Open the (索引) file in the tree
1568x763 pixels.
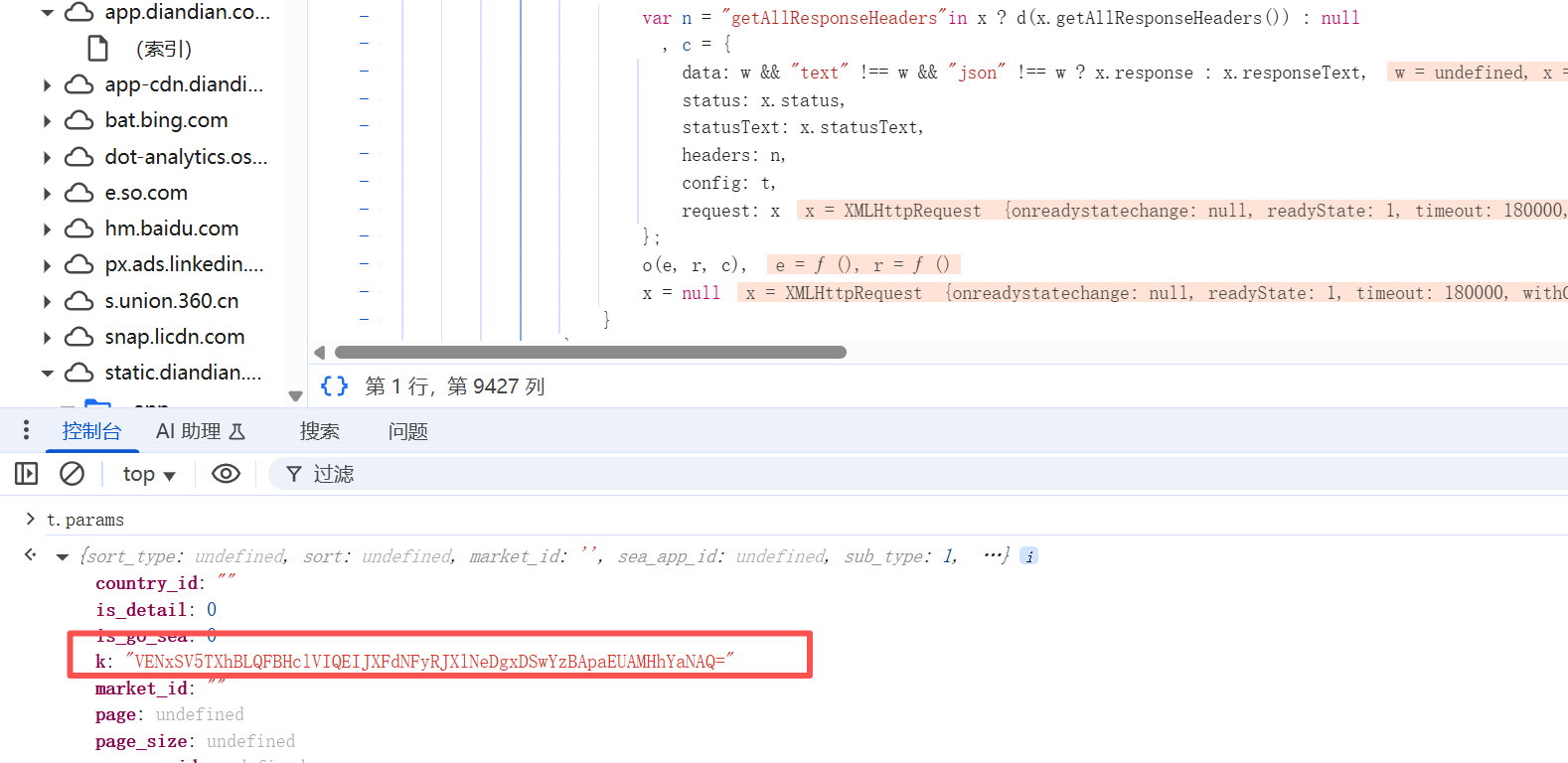(164, 49)
